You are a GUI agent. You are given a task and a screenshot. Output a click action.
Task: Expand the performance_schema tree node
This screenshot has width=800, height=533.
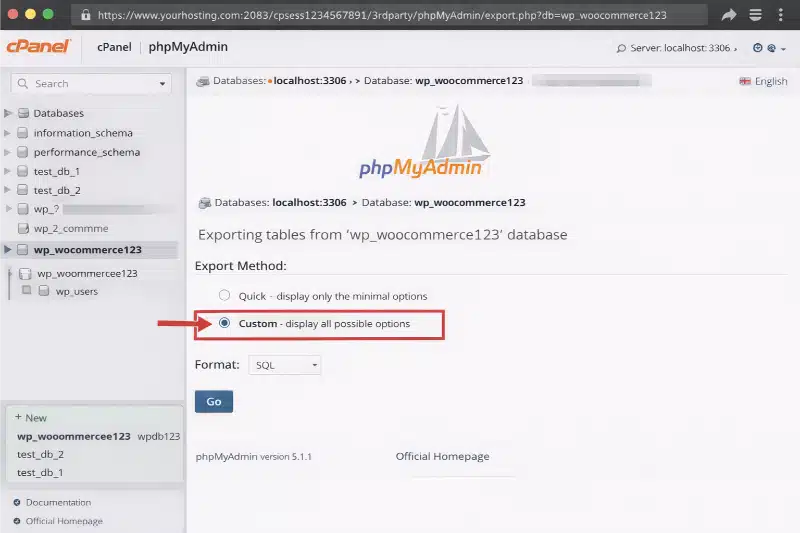7,152
